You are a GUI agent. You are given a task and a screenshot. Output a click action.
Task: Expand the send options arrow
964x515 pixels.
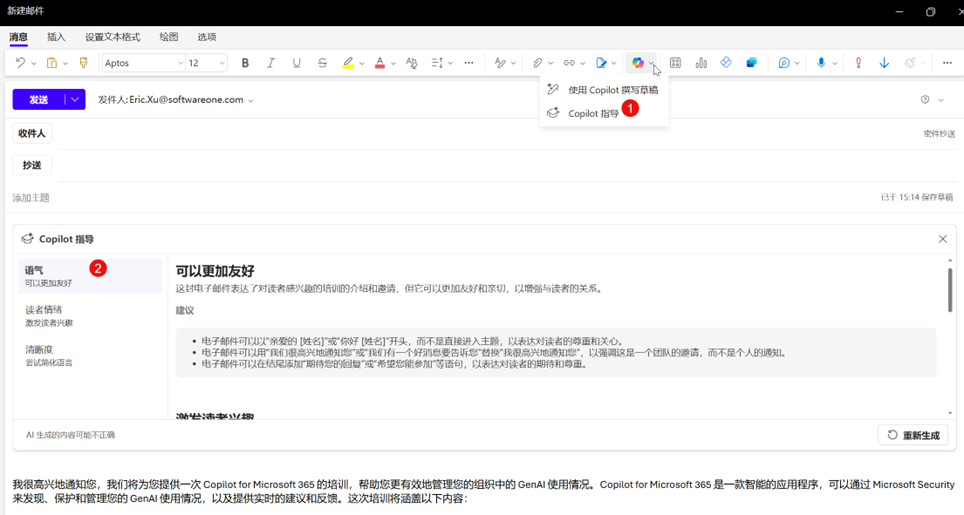tap(75, 100)
